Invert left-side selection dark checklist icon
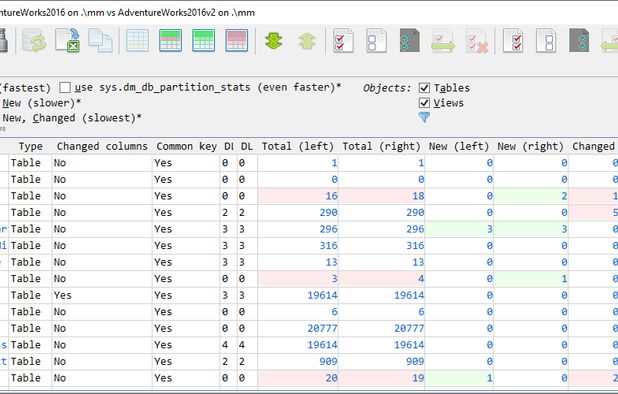This screenshot has width=618, height=394. pyautogui.click(x=410, y=41)
